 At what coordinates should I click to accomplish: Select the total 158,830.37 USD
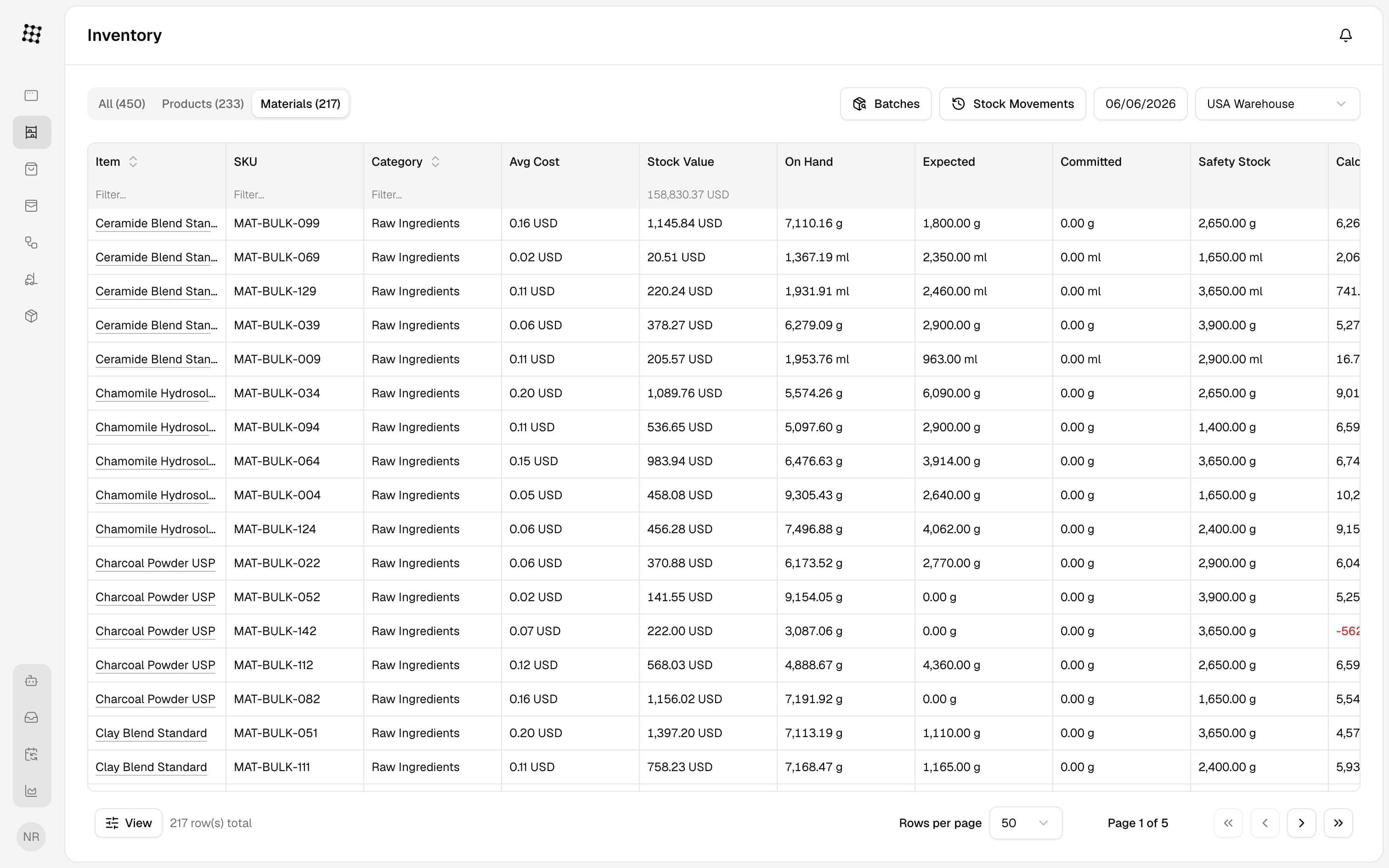click(x=688, y=195)
